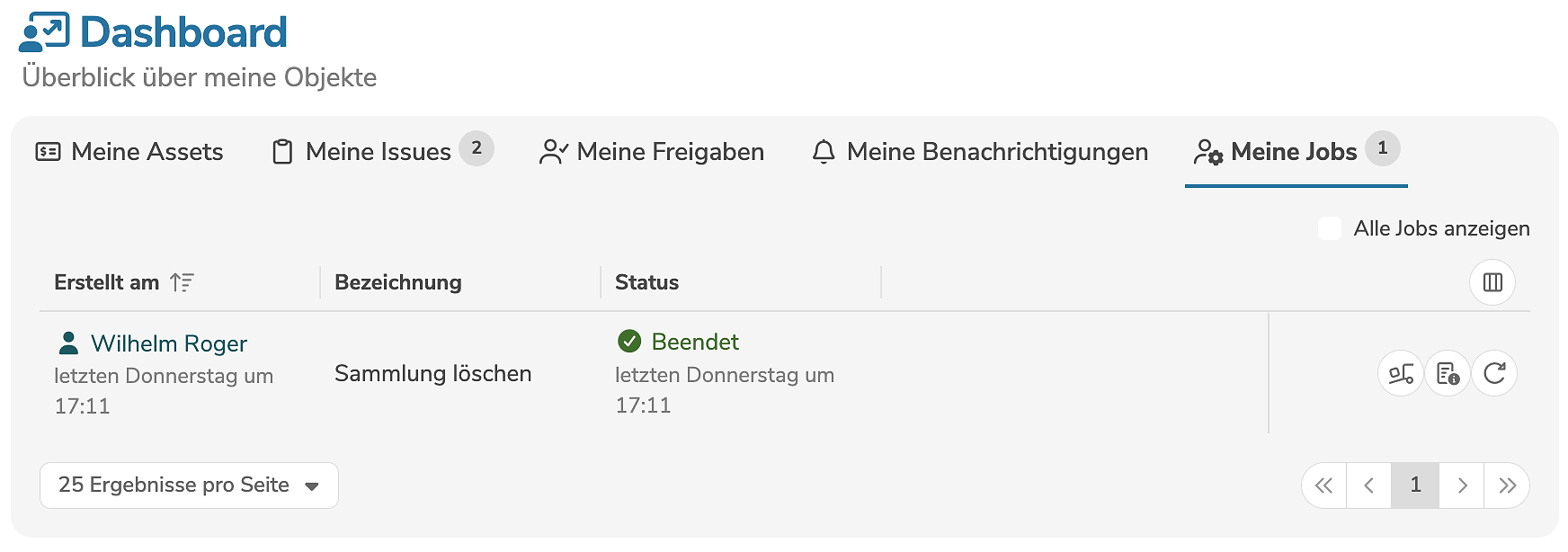Open the job process view icon
Viewport: 1568px width, 552px height.
pos(1400,373)
